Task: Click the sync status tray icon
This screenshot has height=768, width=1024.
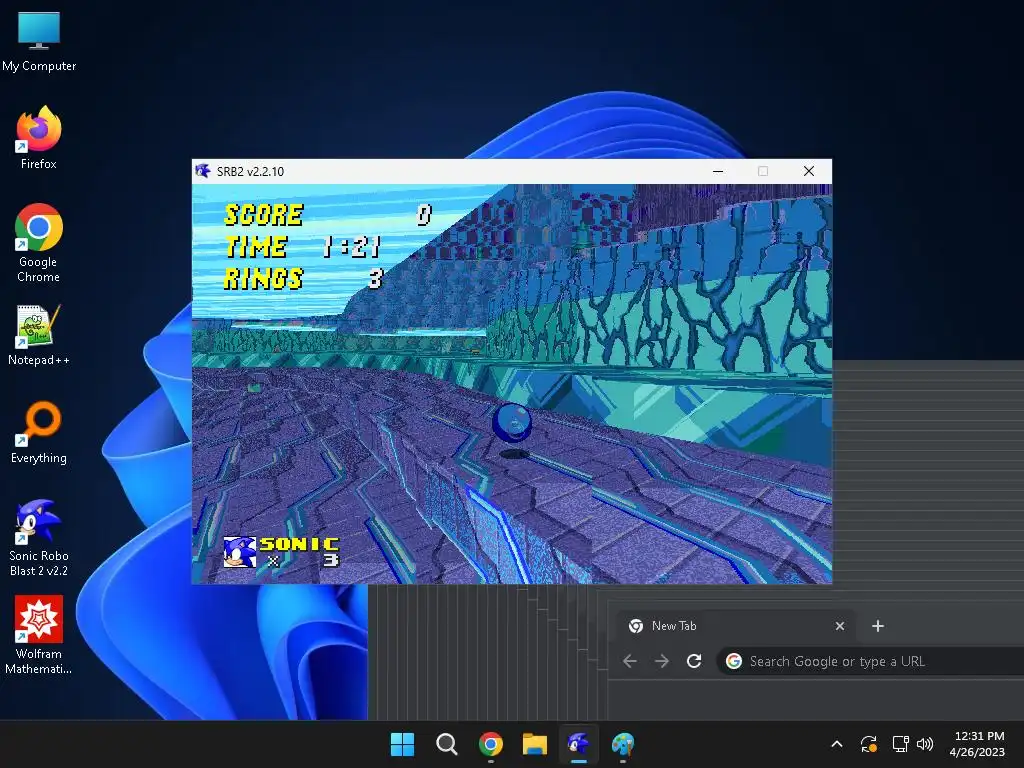Action: 869,744
